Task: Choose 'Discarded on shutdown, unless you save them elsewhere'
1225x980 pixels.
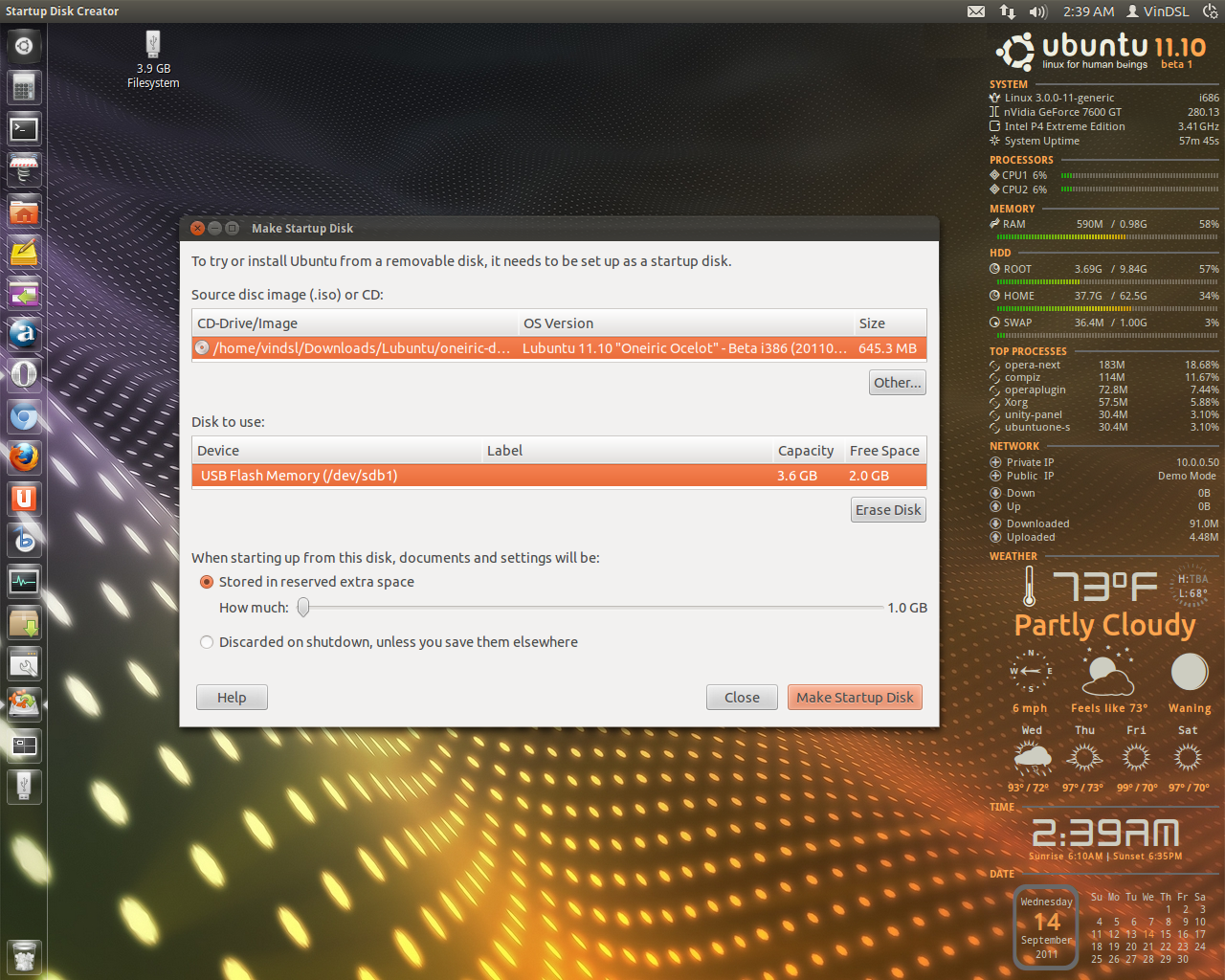Action: (206, 642)
